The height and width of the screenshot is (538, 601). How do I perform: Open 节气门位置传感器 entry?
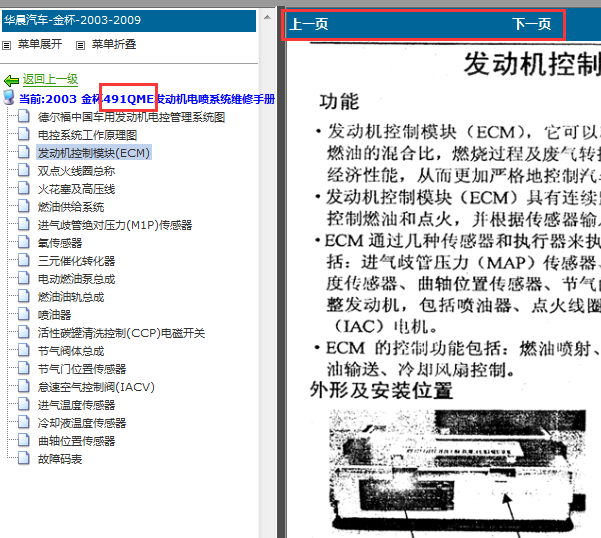[x=82, y=369]
